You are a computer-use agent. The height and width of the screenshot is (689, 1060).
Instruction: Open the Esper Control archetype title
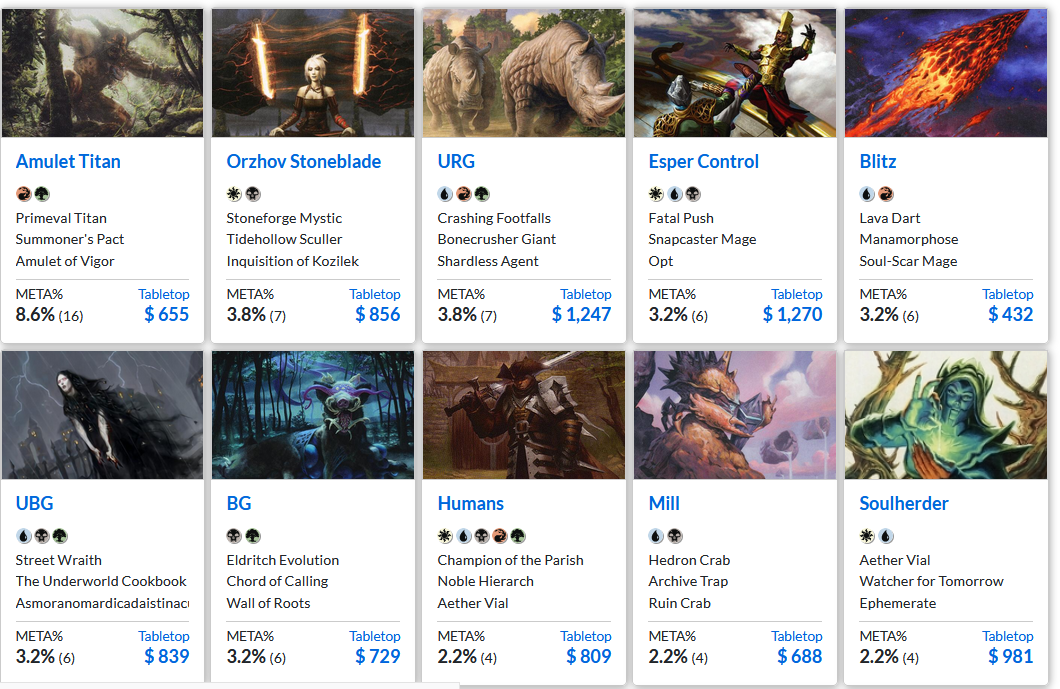[x=703, y=161]
